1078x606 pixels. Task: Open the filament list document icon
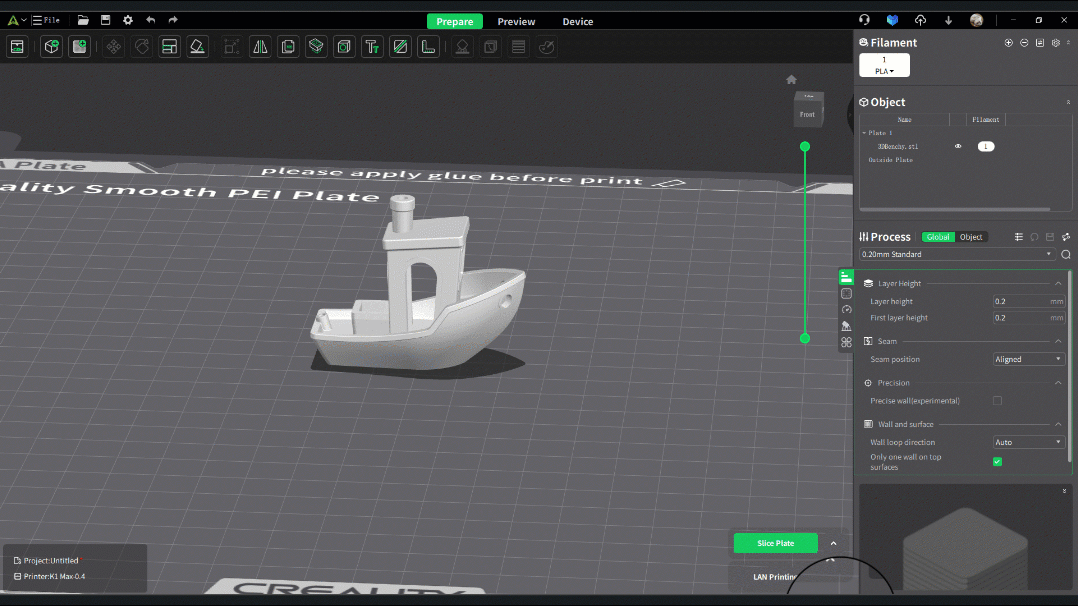[1040, 43]
